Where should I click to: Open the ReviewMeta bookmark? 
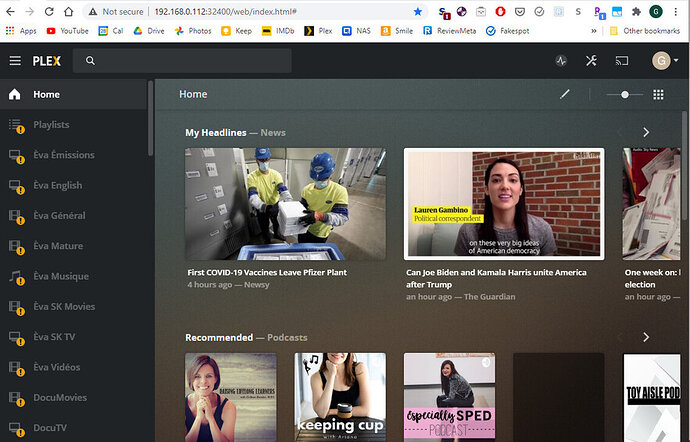click(x=449, y=31)
